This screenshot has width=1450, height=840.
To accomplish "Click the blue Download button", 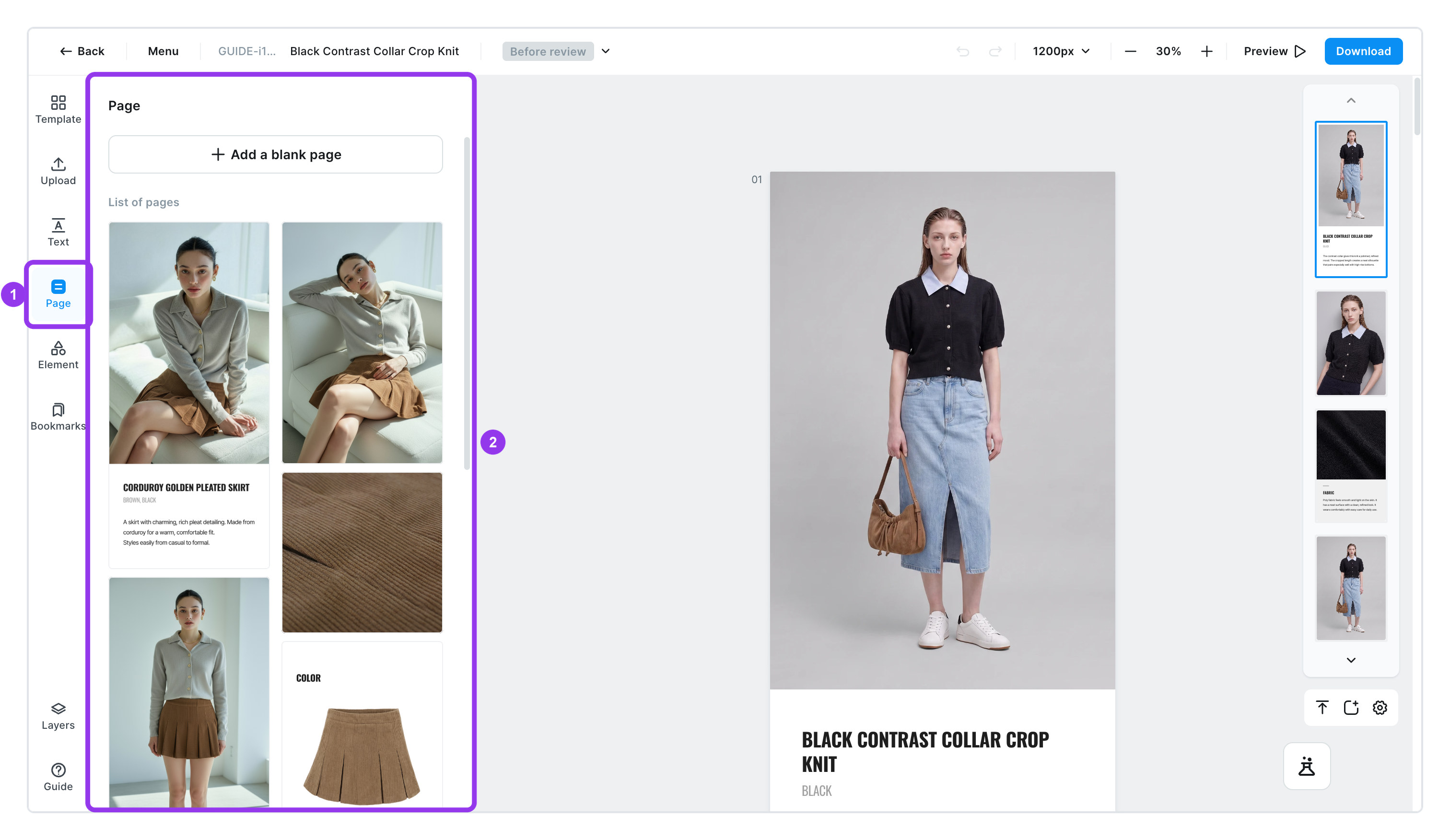I will coord(1363,51).
